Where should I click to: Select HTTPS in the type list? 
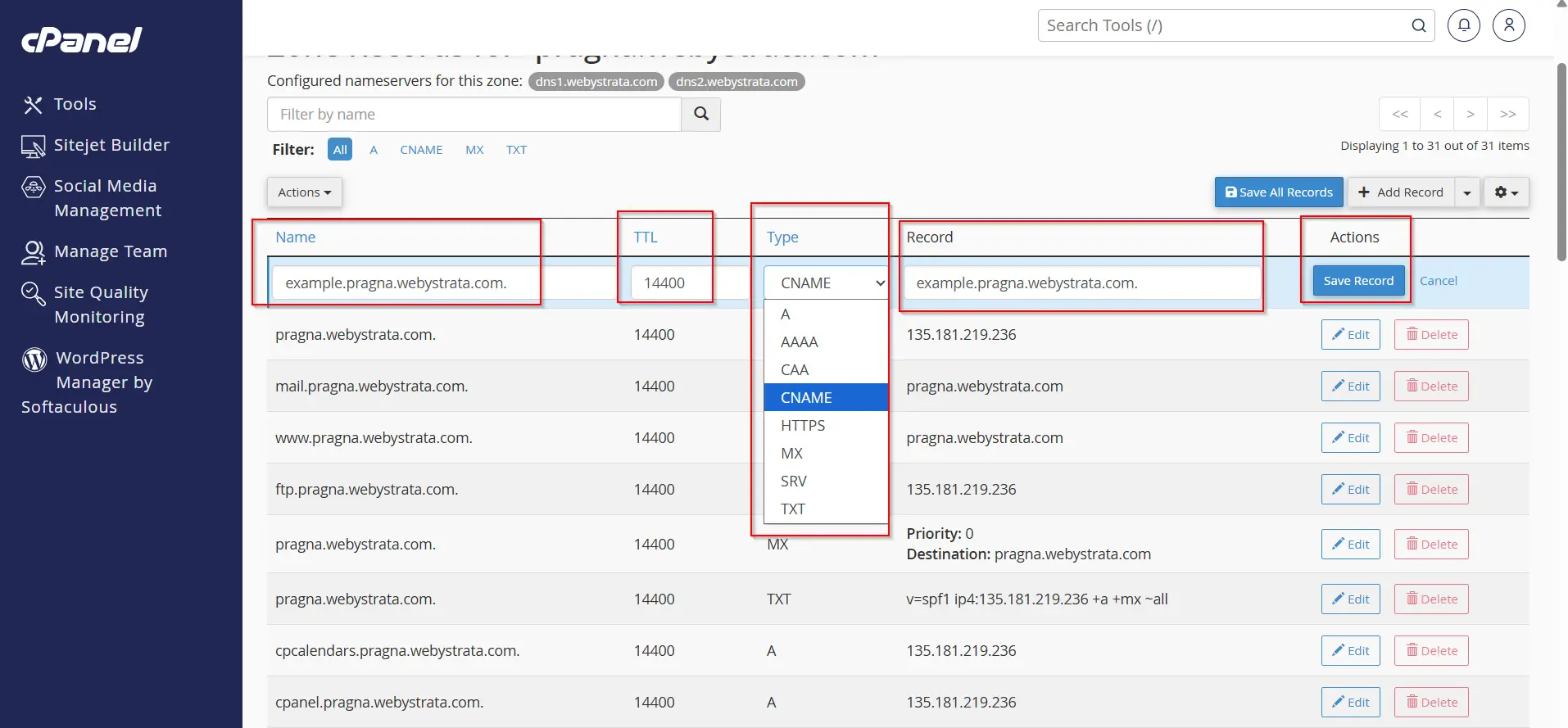pos(826,426)
